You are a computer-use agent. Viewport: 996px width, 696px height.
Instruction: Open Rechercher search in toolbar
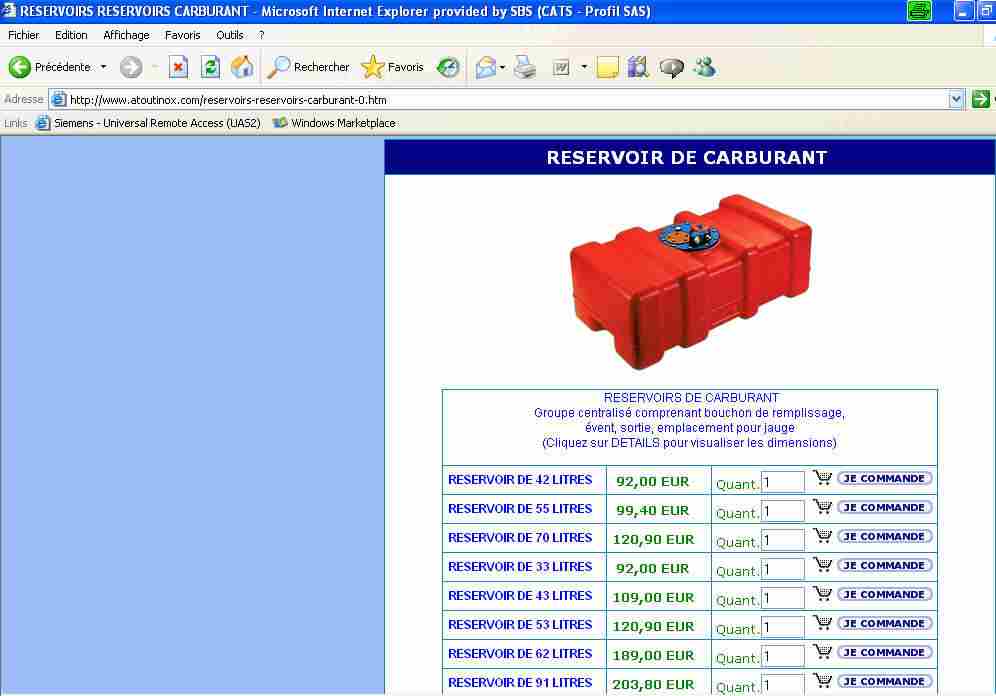tap(309, 67)
